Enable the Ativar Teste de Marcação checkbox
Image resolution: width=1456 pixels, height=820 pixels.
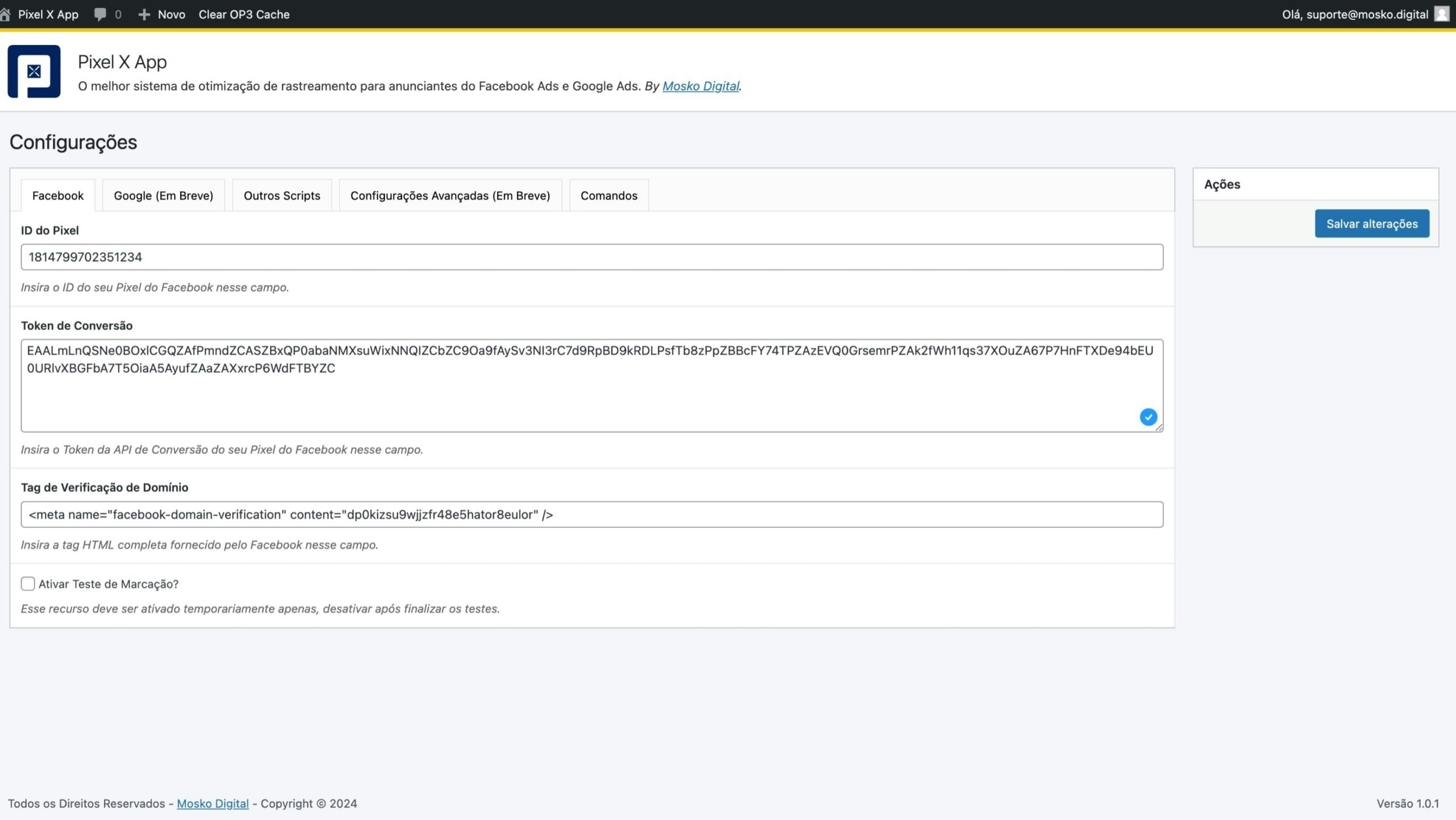click(x=28, y=584)
